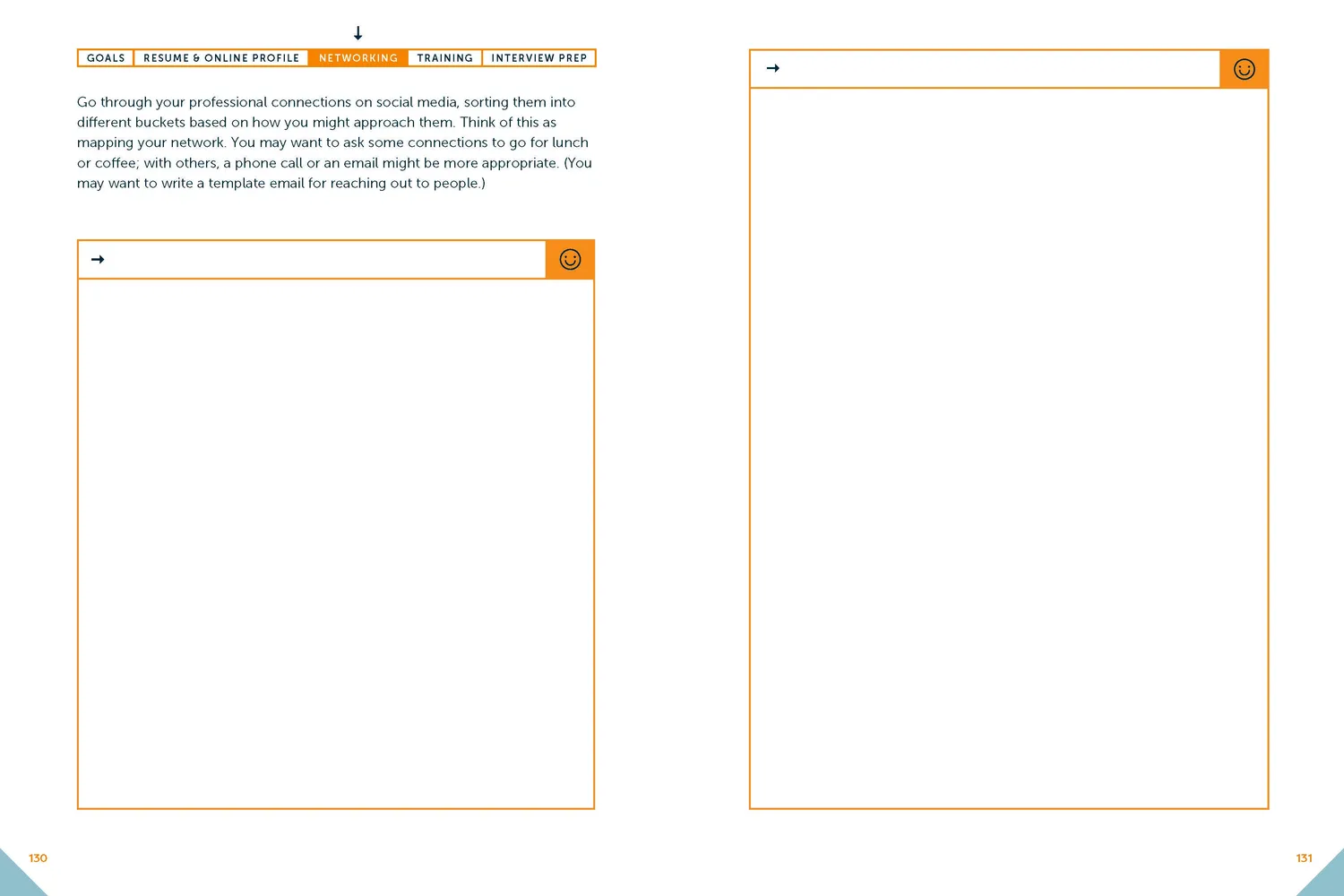1344x896 pixels.
Task: Open the TRAINING tab
Action: [445, 58]
